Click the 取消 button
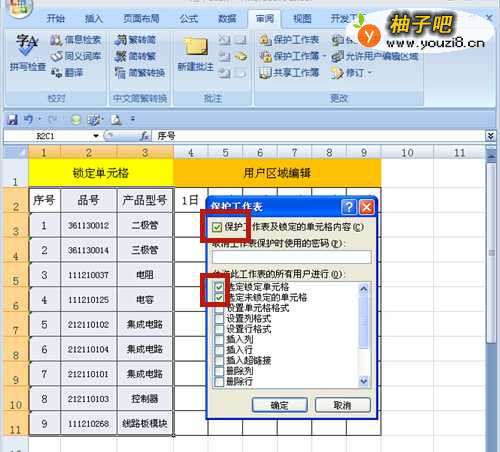500x452 pixels. point(342,405)
